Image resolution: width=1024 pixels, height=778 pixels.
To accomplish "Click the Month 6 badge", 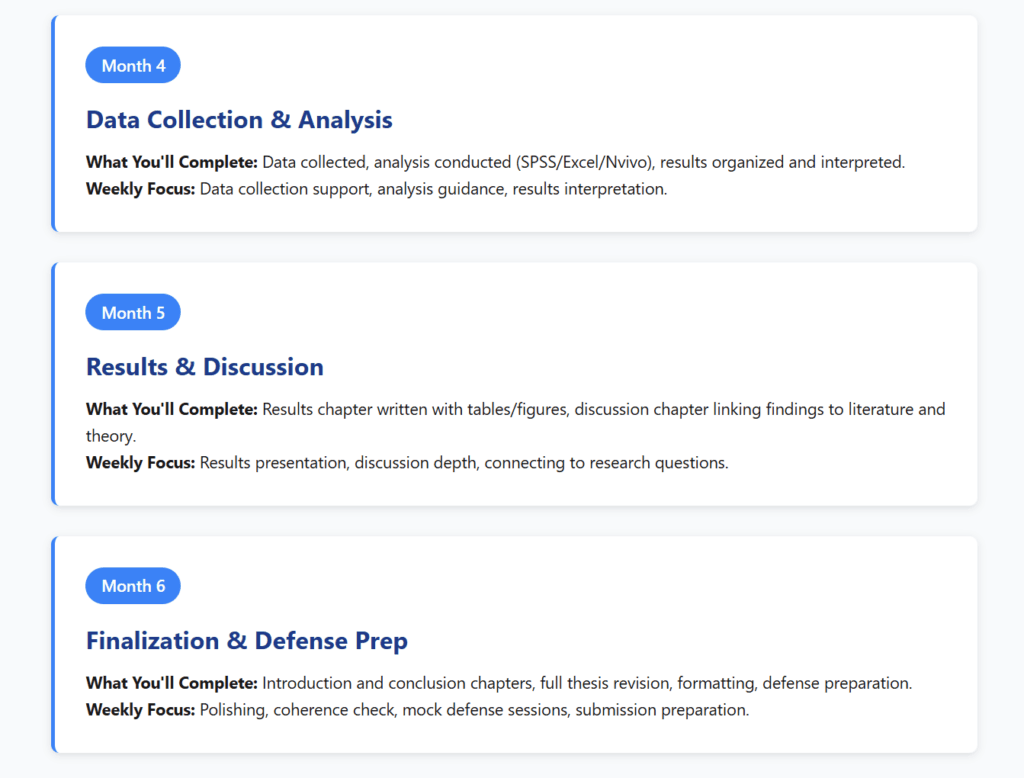I will [x=133, y=586].
